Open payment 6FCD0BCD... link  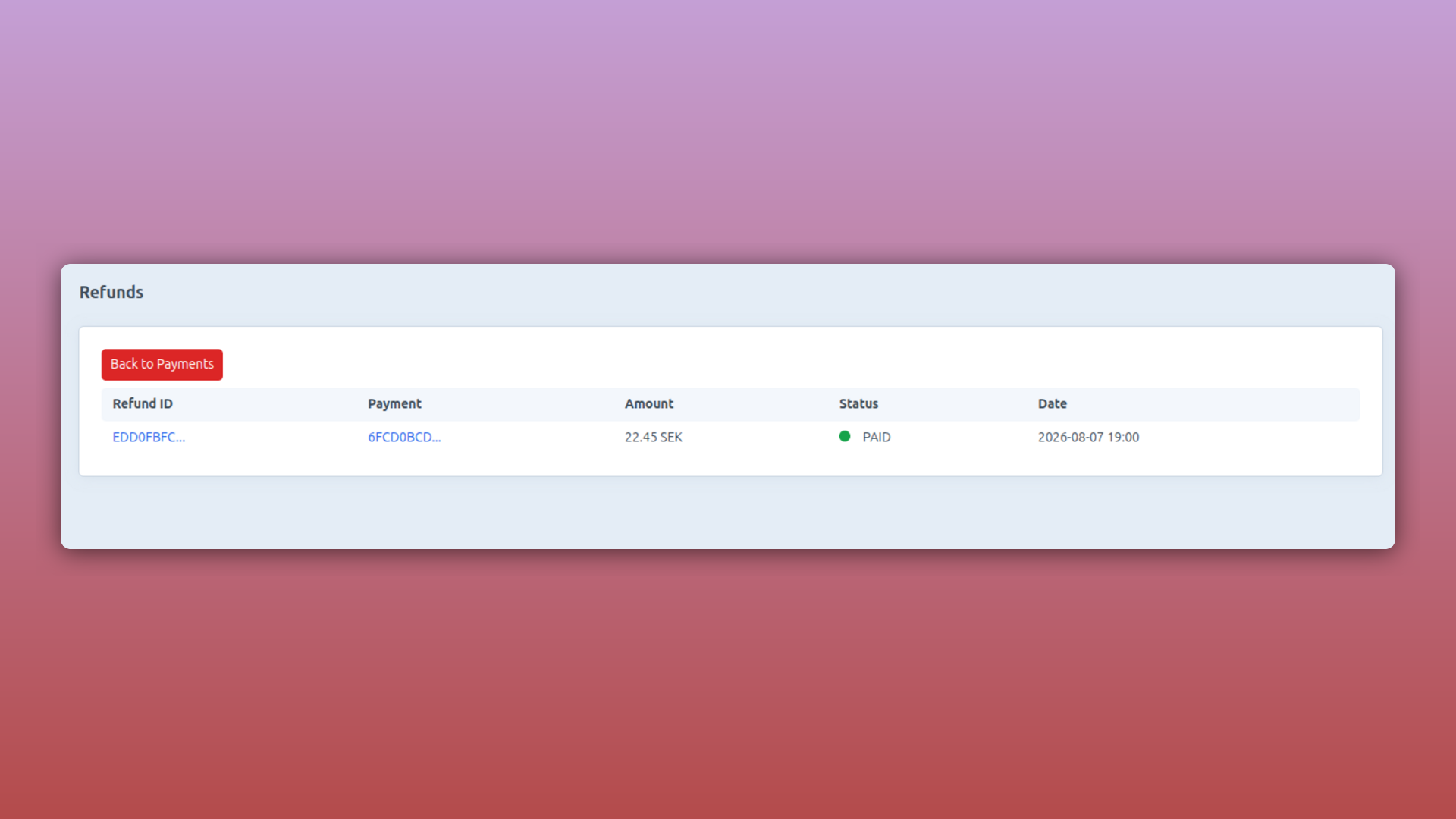[x=404, y=437]
